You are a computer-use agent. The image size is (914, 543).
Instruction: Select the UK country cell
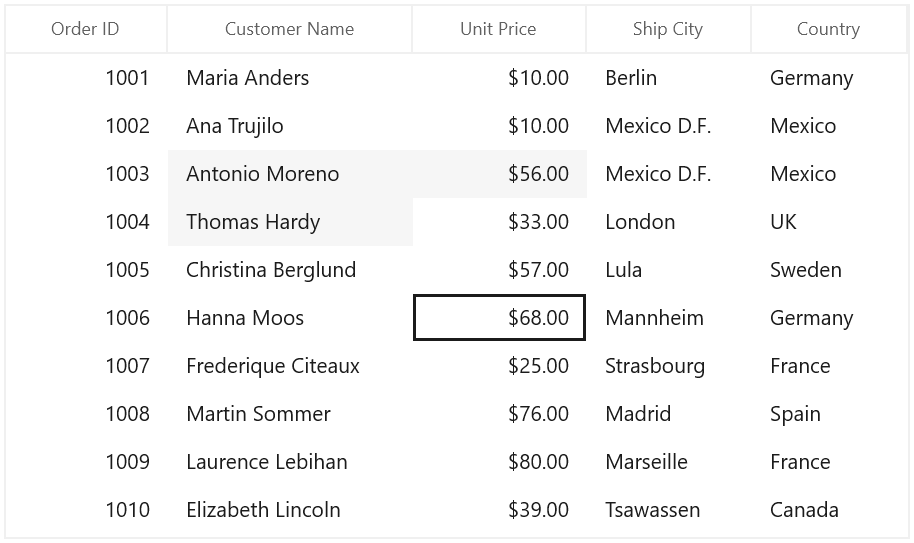(829, 222)
